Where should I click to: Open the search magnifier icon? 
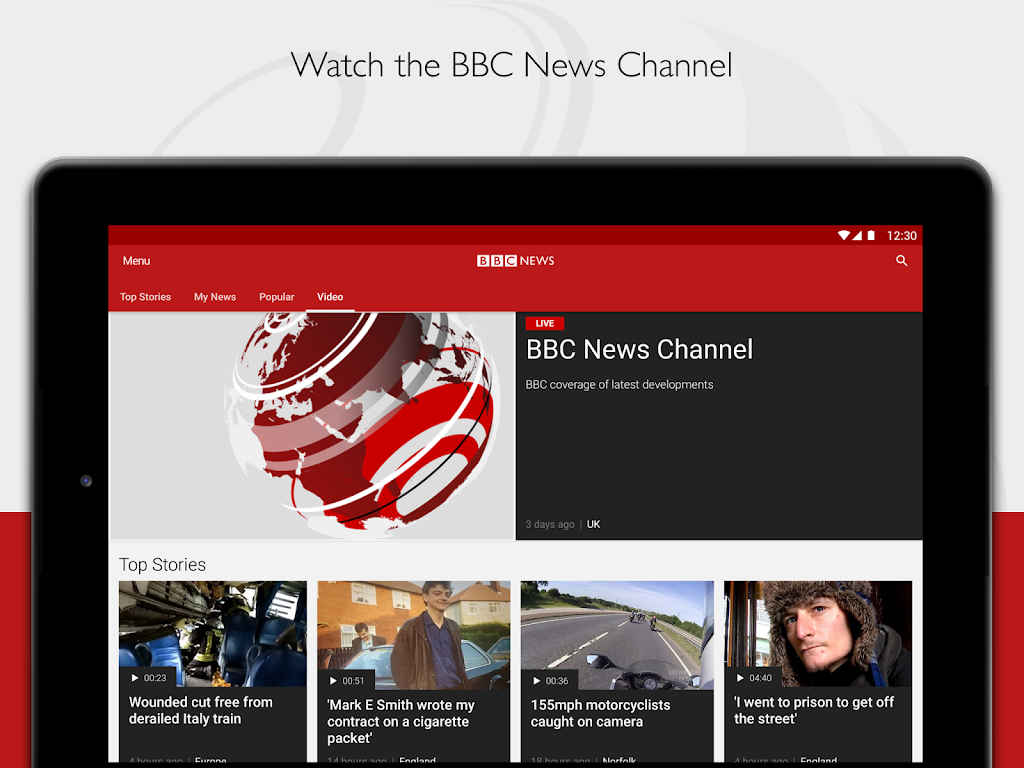901,261
